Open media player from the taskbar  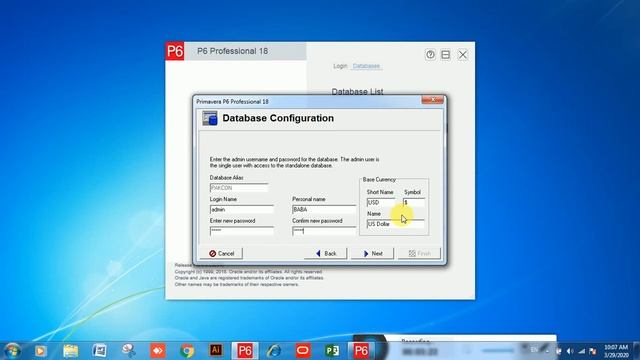click(x=40, y=351)
